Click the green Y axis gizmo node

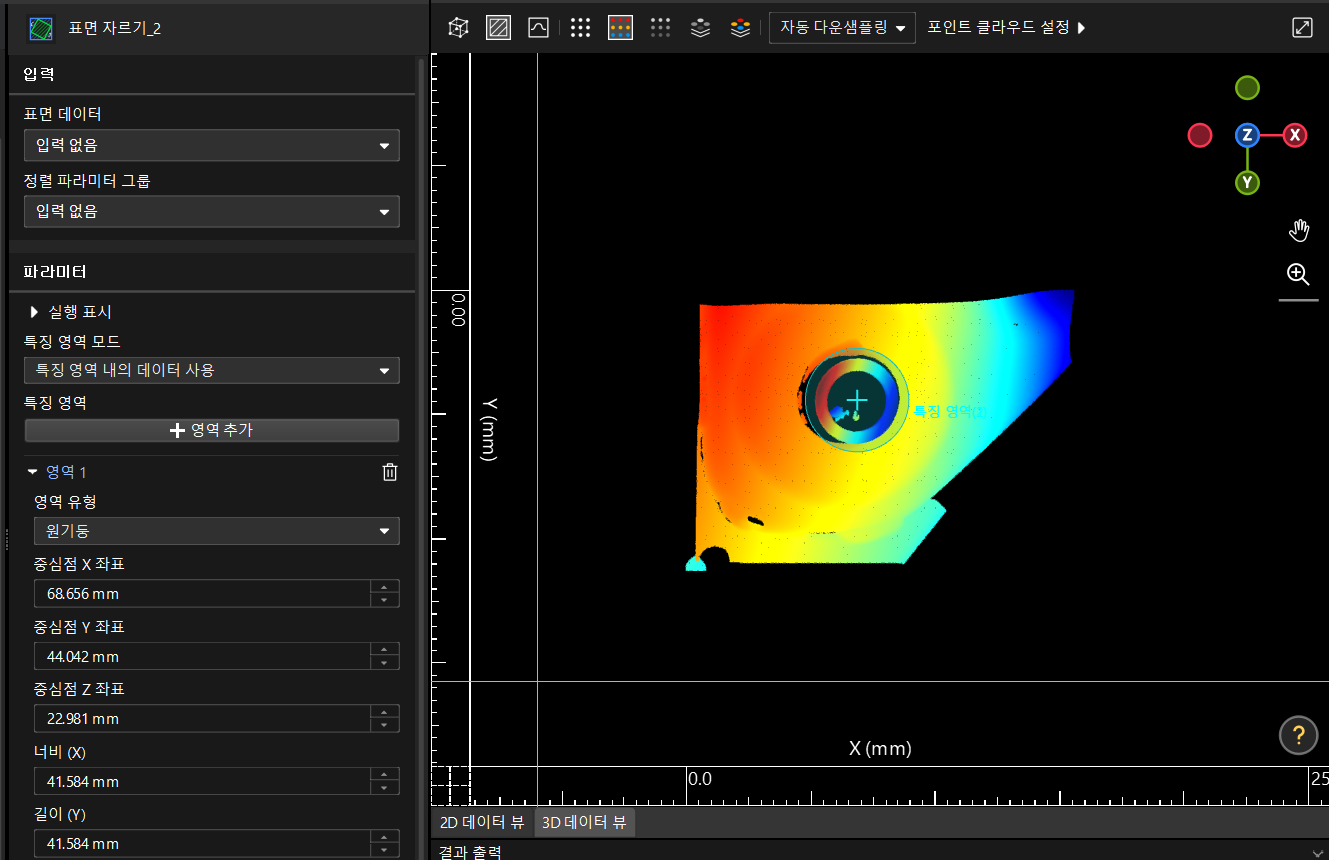tap(1247, 182)
